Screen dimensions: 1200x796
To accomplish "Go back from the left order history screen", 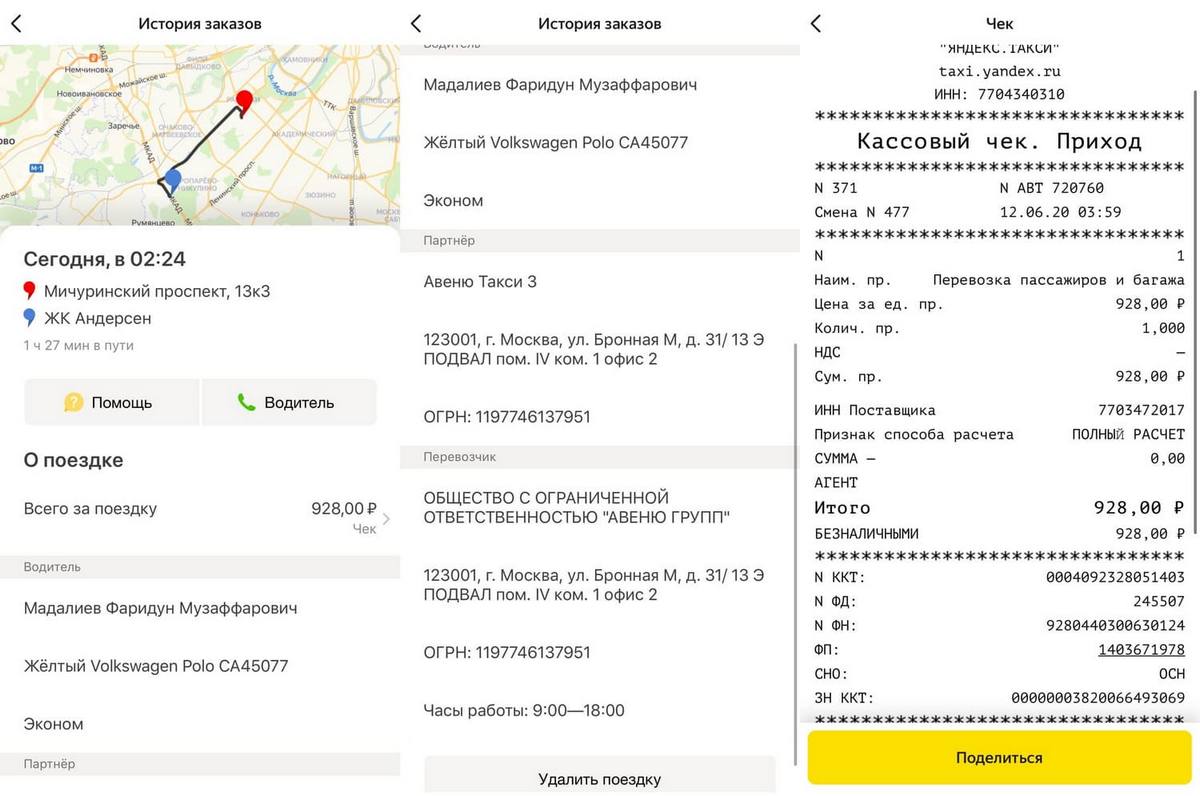I will point(16,24).
